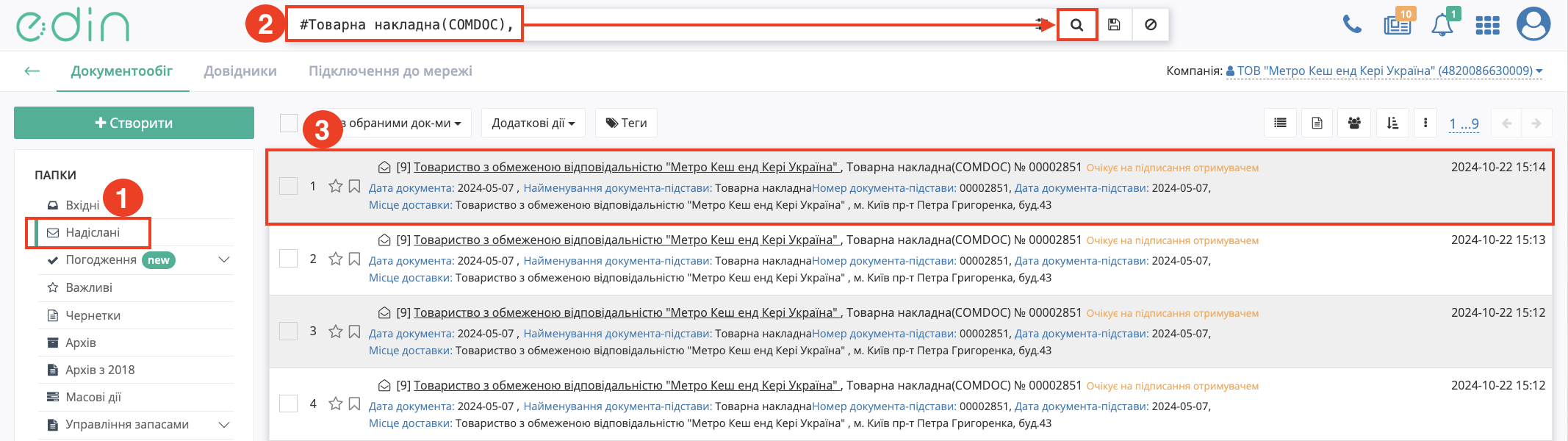The width and height of the screenshot is (1568, 441).
Task: Open the Архів folder
Action: point(80,343)
